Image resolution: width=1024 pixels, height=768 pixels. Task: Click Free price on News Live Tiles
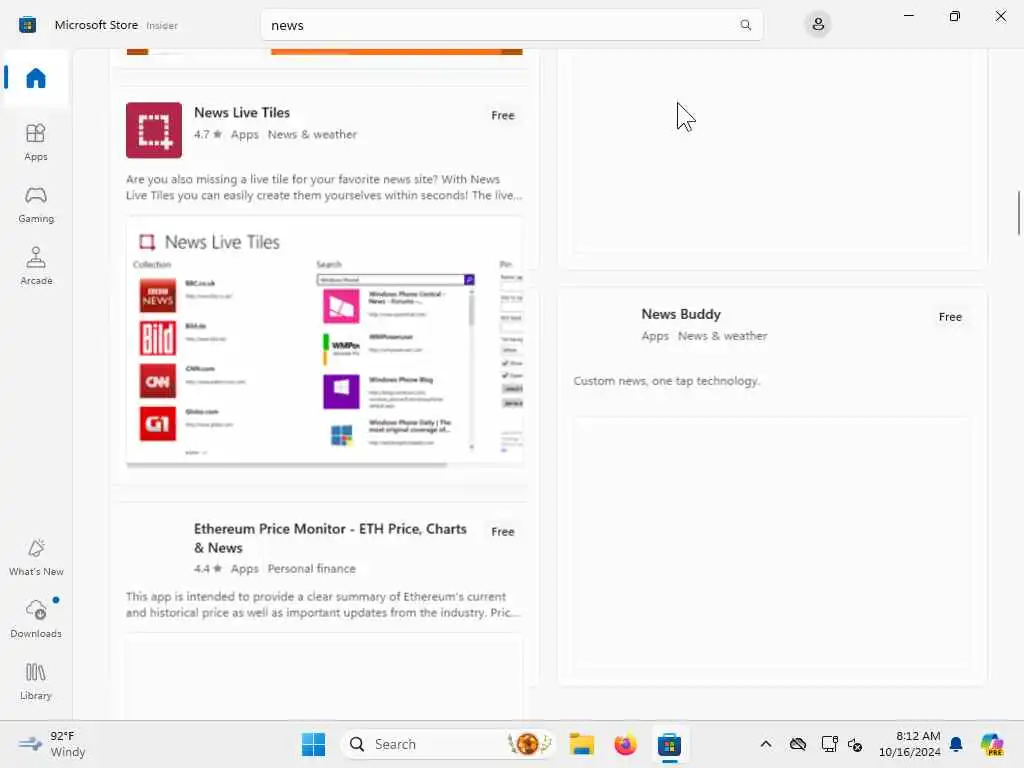pos(502,116)
